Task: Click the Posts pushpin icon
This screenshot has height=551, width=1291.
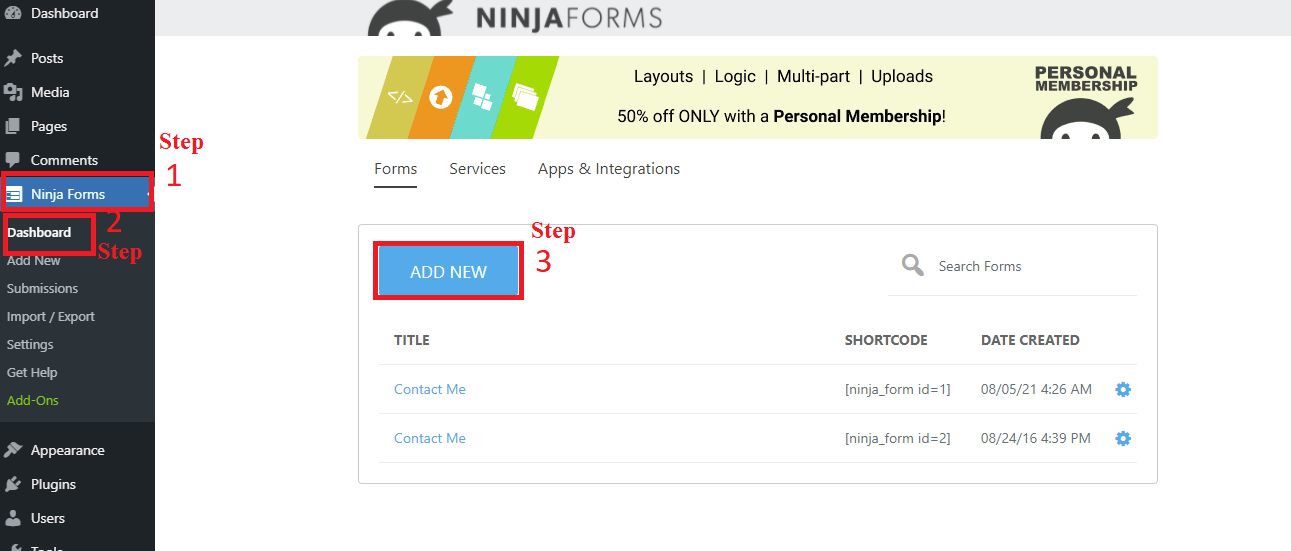Action: tap(13, 58)
